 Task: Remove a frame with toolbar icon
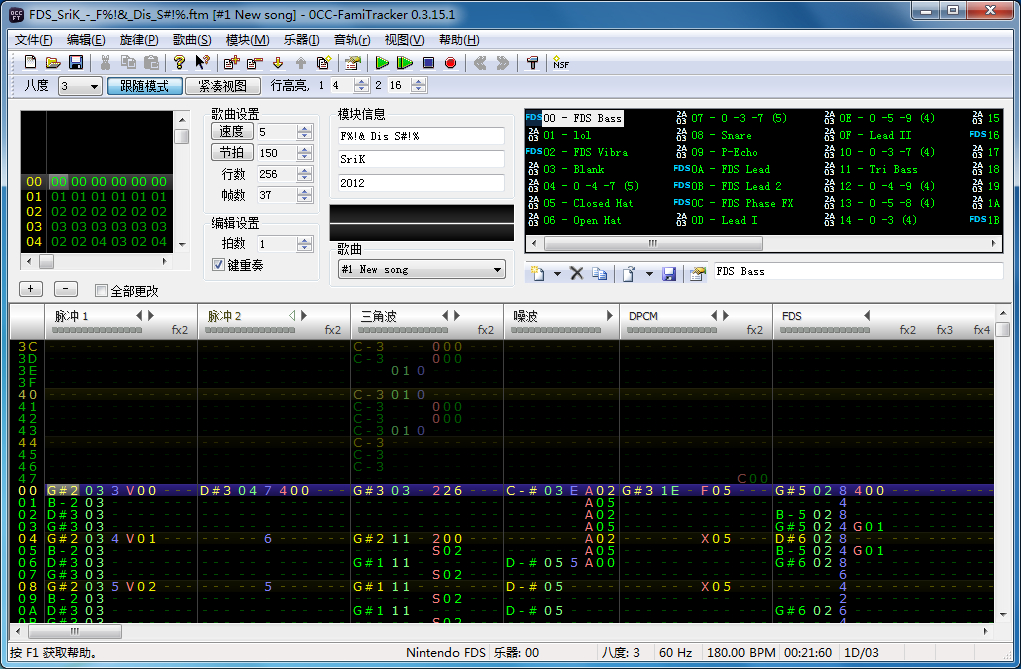pos(254,63)
